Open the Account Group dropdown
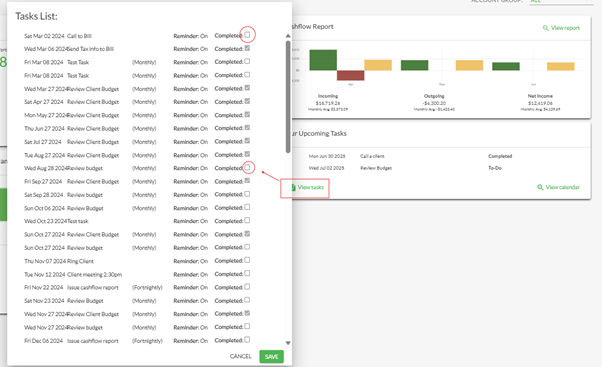Image resolution: width=602 pixels, height=367 pixels. pyautogui.click(x=559, y=1)
